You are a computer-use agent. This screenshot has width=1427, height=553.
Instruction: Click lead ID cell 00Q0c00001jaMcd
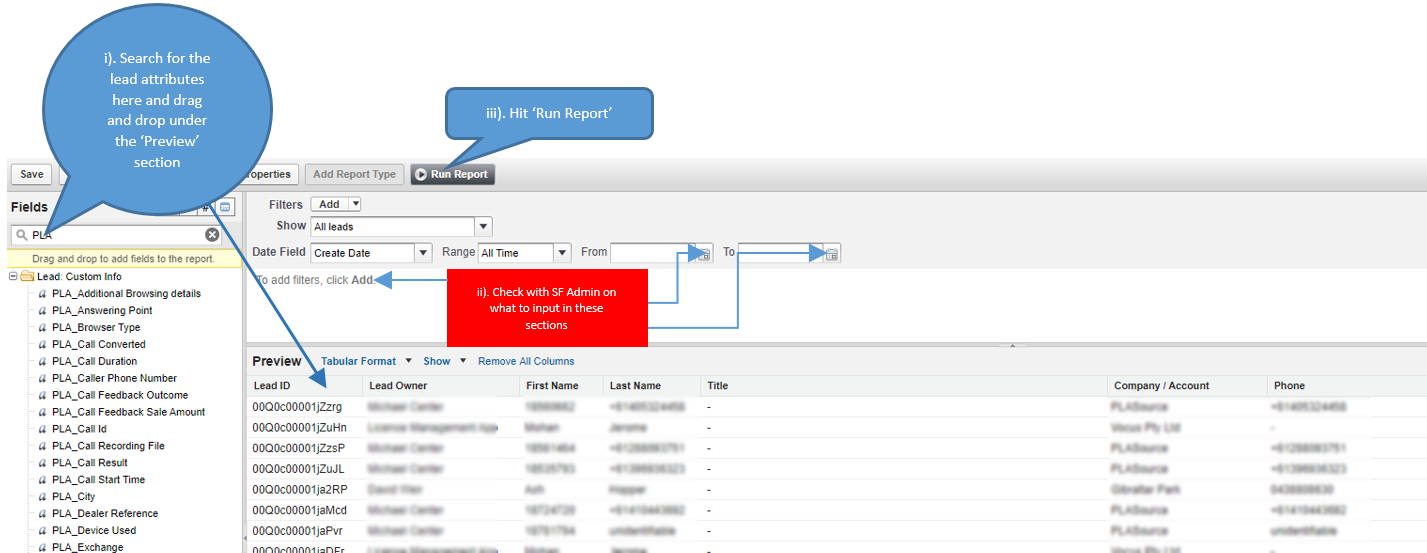(300, 510)
